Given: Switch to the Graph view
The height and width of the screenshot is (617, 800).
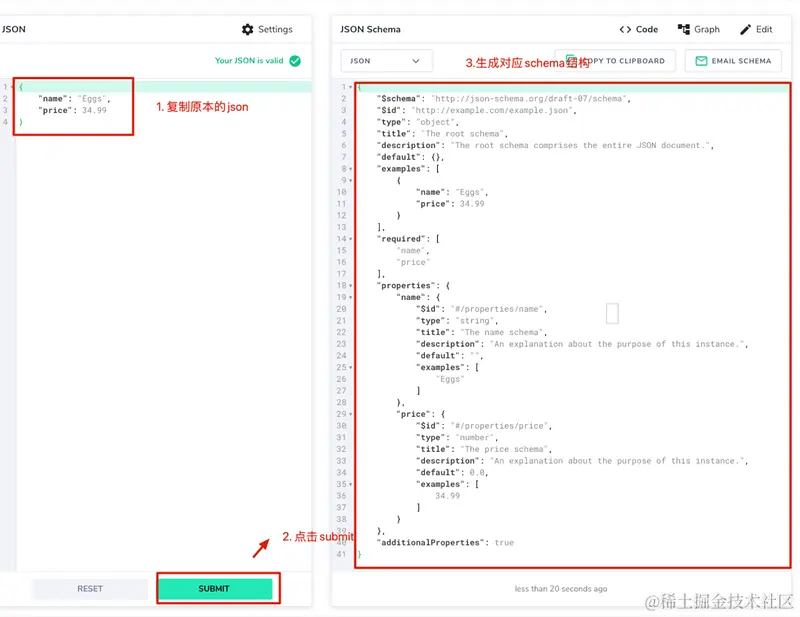Looking at the screenshot, I should pos(698,29).
